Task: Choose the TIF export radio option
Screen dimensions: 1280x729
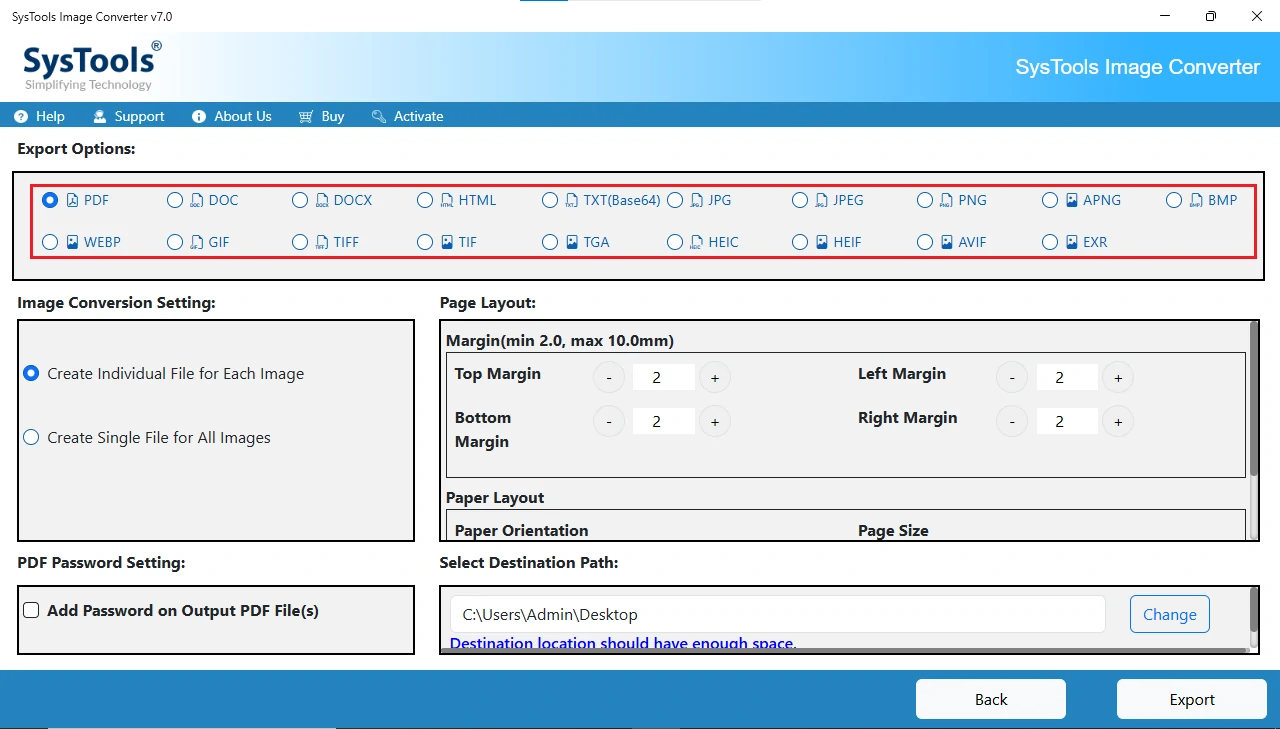Action: coord(425,242)
